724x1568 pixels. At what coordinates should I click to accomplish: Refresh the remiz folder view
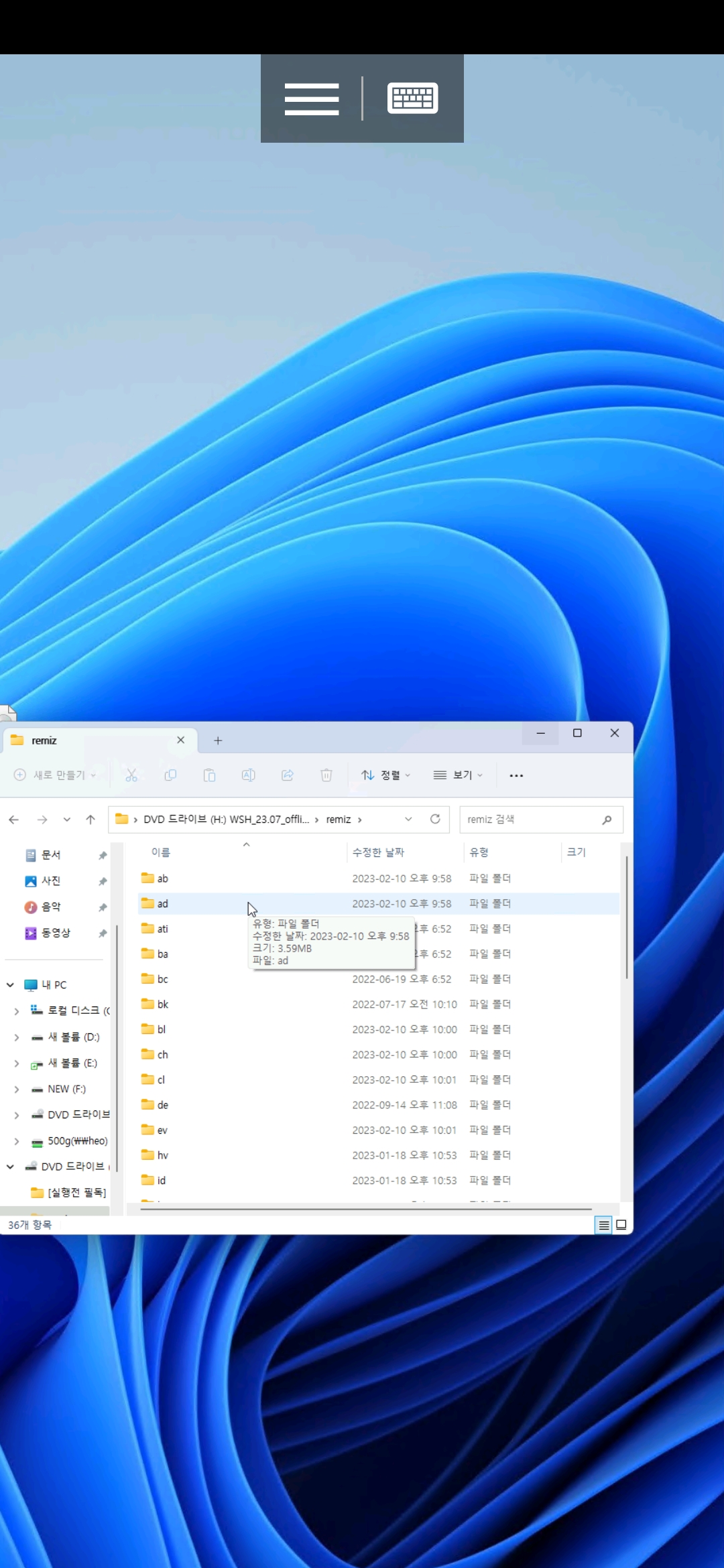[435, 819]
